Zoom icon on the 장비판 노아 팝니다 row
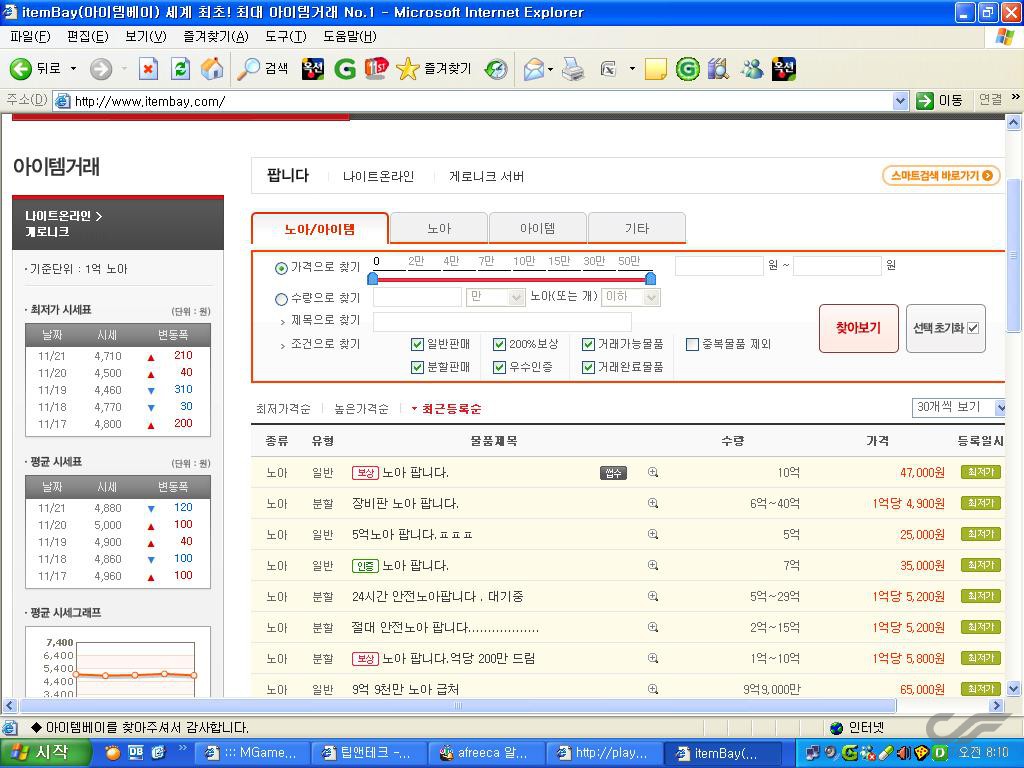 [x=652, y=503]
